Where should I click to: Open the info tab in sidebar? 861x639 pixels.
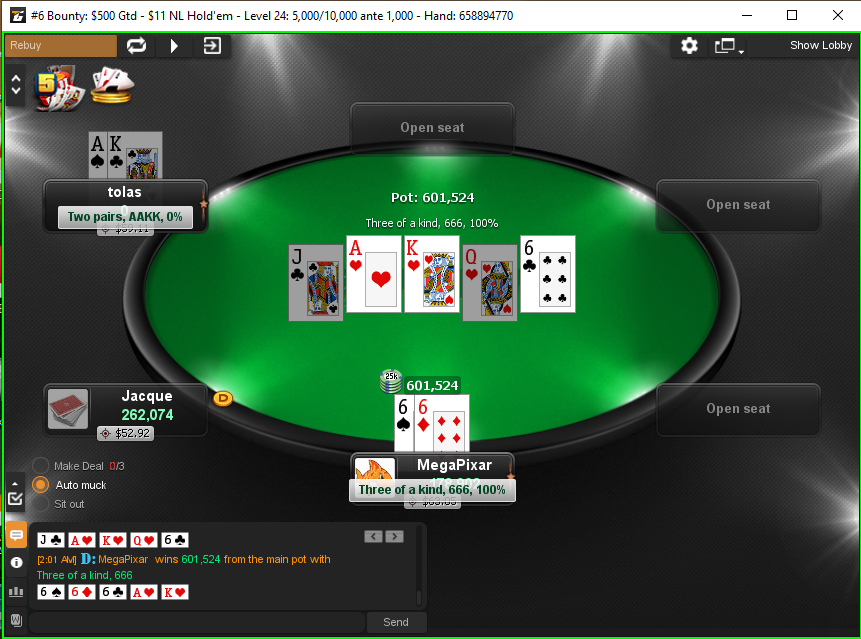[x=16, y=563]
